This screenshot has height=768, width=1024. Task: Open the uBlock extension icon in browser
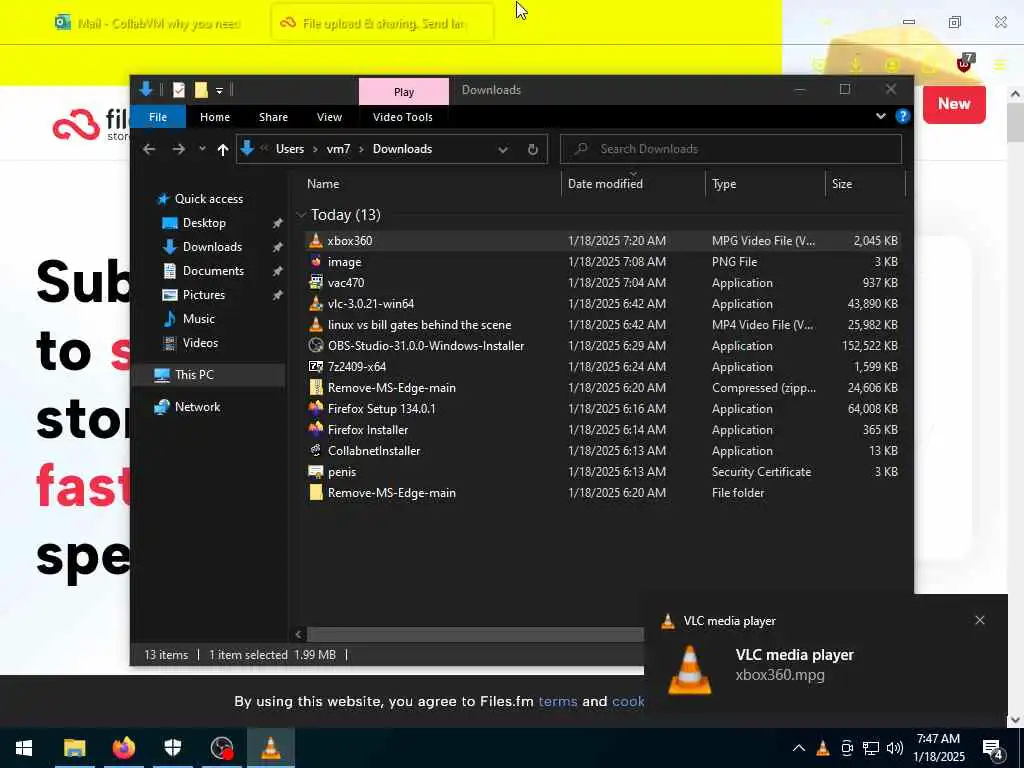click(x=965, y=63)
